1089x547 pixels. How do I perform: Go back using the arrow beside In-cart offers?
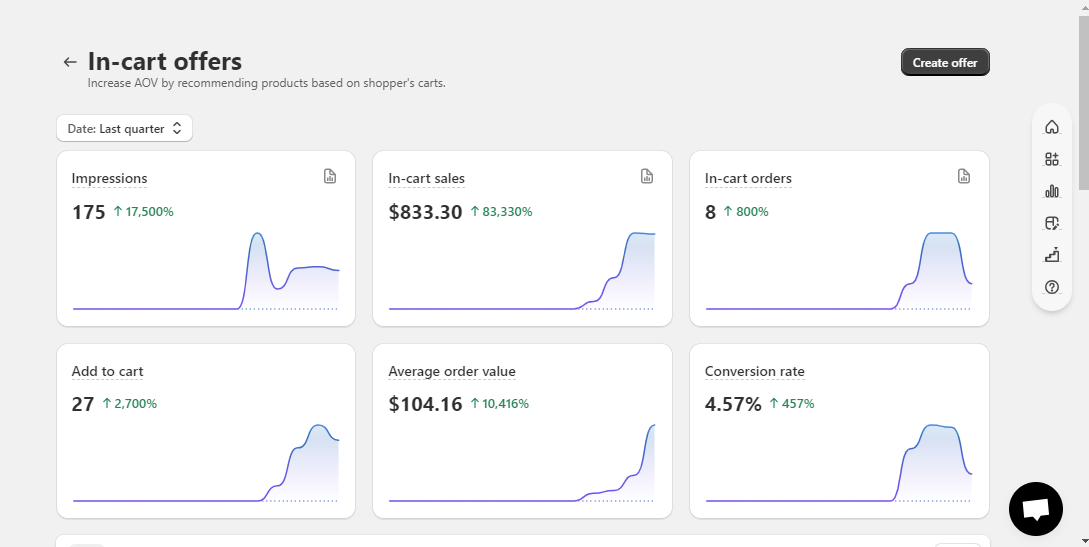pyautogui.click(x=69, y=62)
